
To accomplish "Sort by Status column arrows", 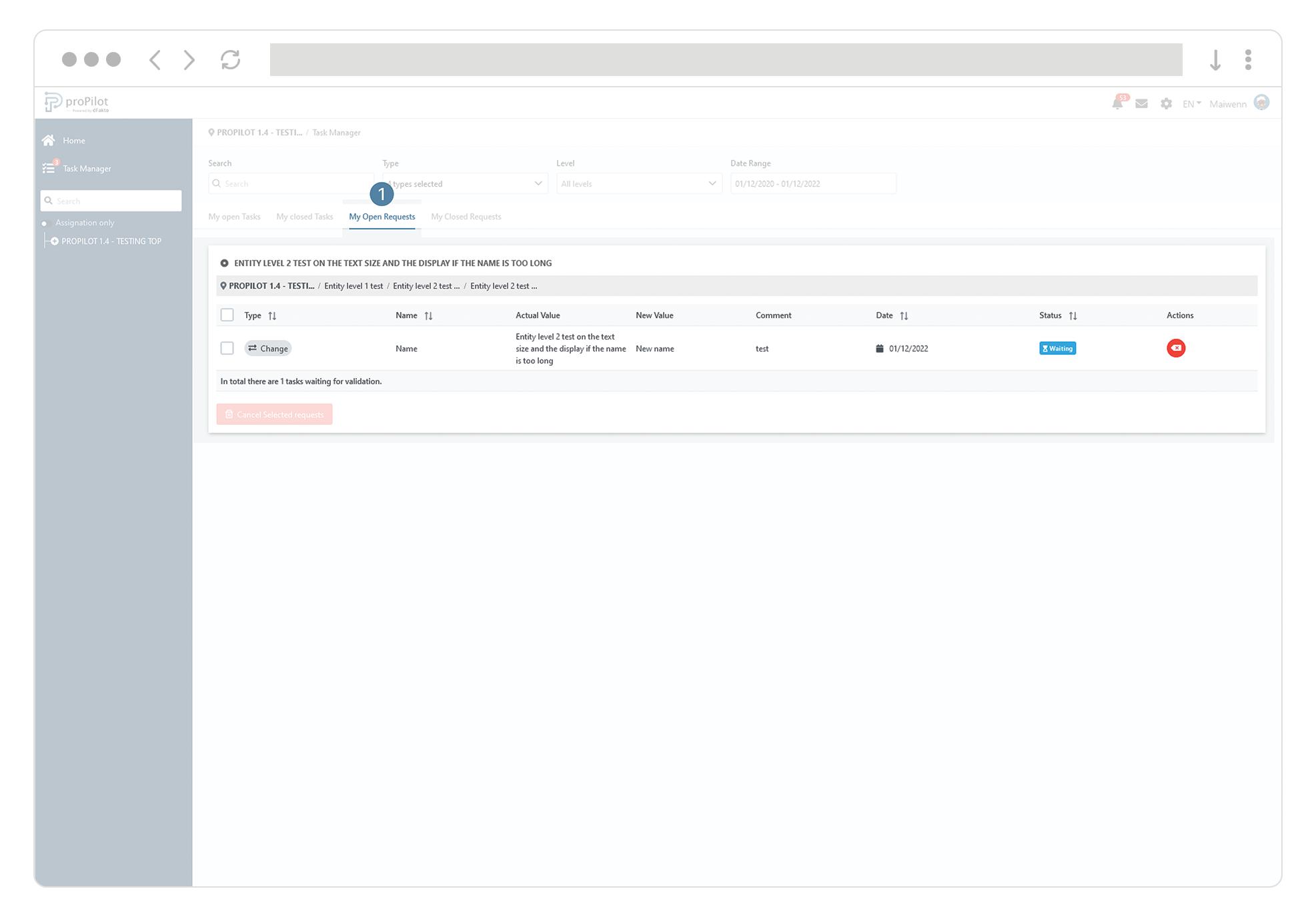I will point(1073,315).
